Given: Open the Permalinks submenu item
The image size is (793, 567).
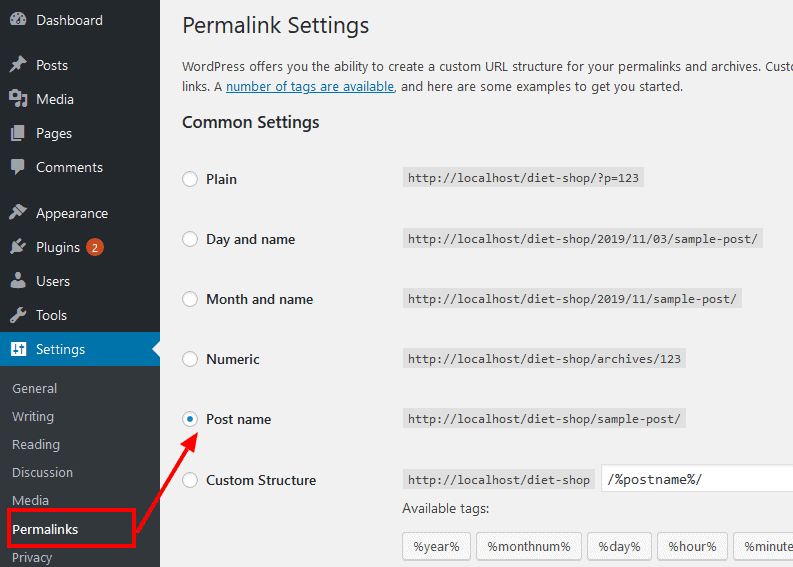Looking at the screenshot, I should tap(45, 529).
